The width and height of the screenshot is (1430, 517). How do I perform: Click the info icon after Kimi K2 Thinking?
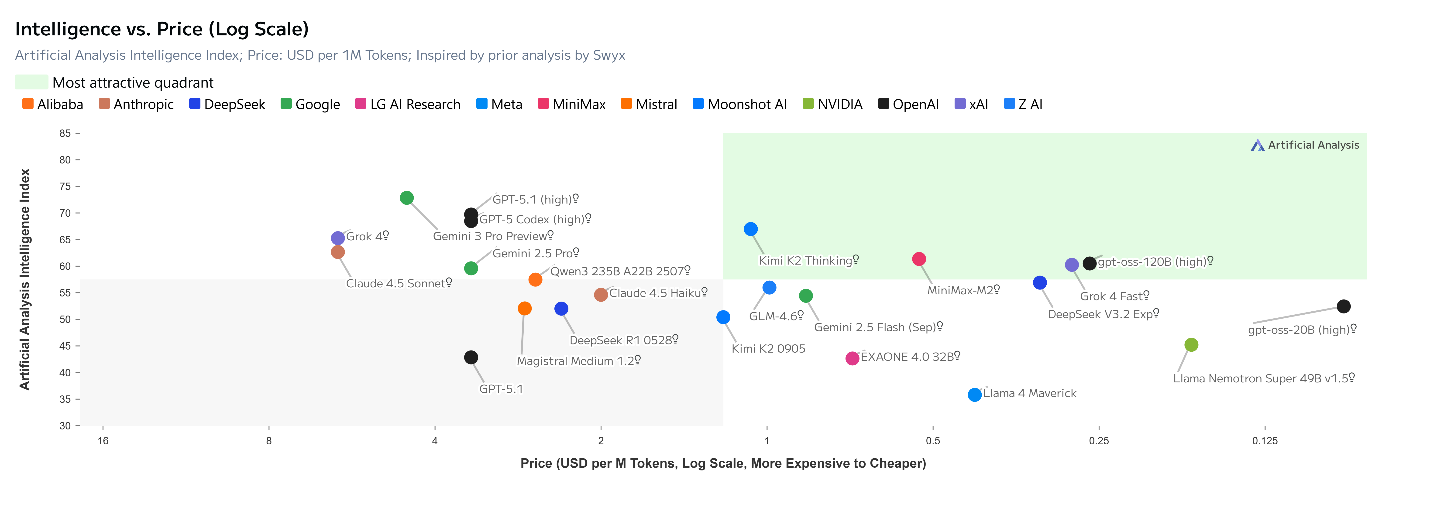coord(855,261)
